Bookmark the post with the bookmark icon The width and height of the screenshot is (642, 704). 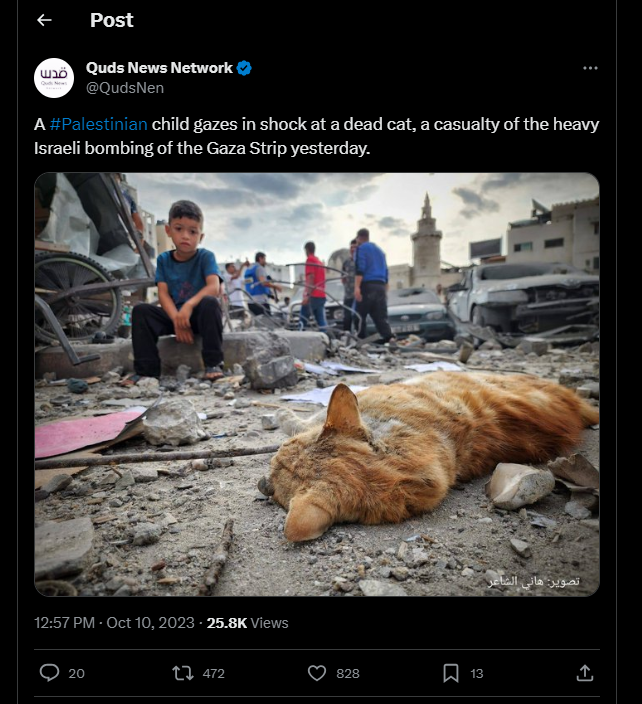(x=451, y=673)
